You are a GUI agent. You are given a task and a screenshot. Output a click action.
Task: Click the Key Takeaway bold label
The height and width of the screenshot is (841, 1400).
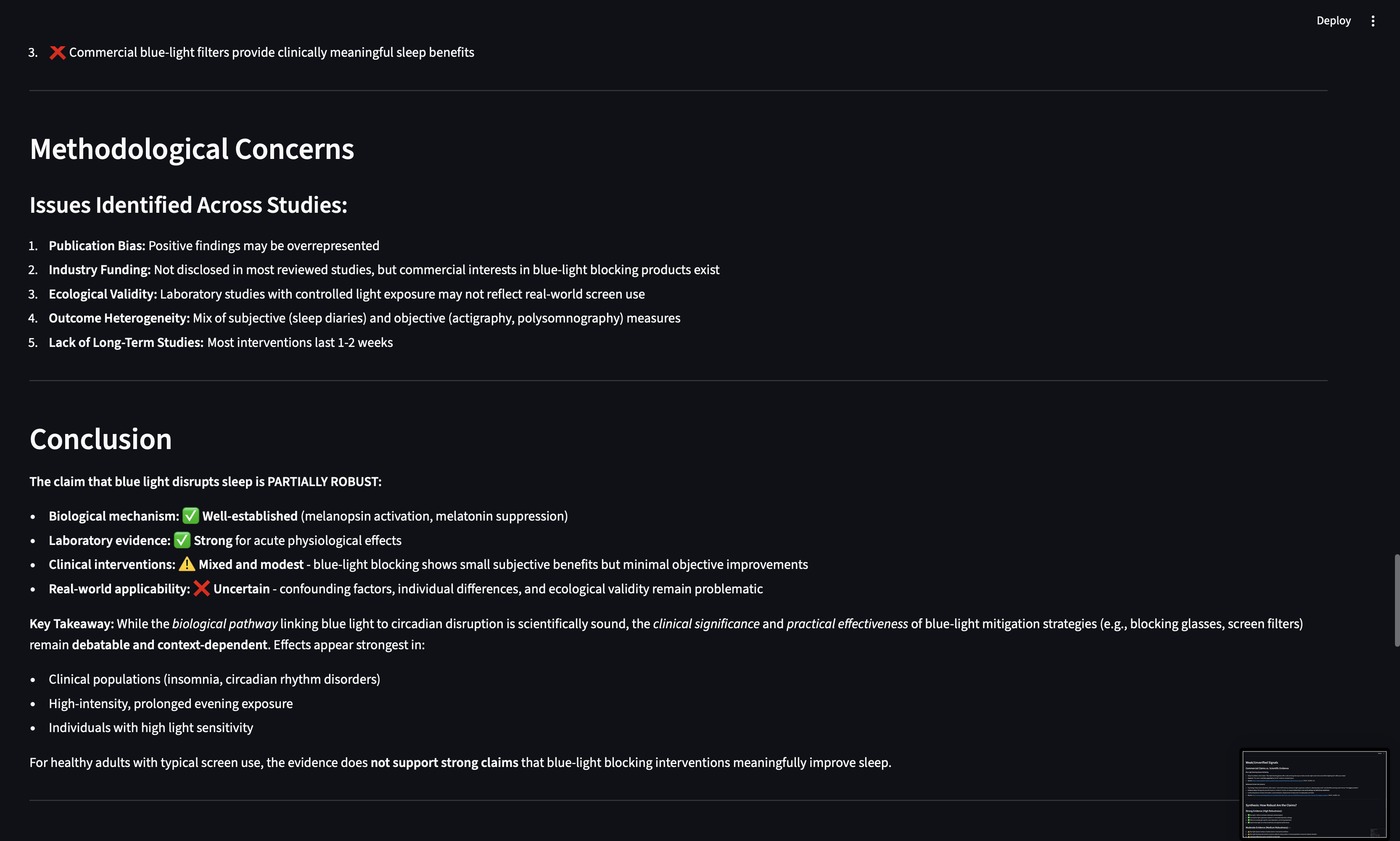click(71, 624)
